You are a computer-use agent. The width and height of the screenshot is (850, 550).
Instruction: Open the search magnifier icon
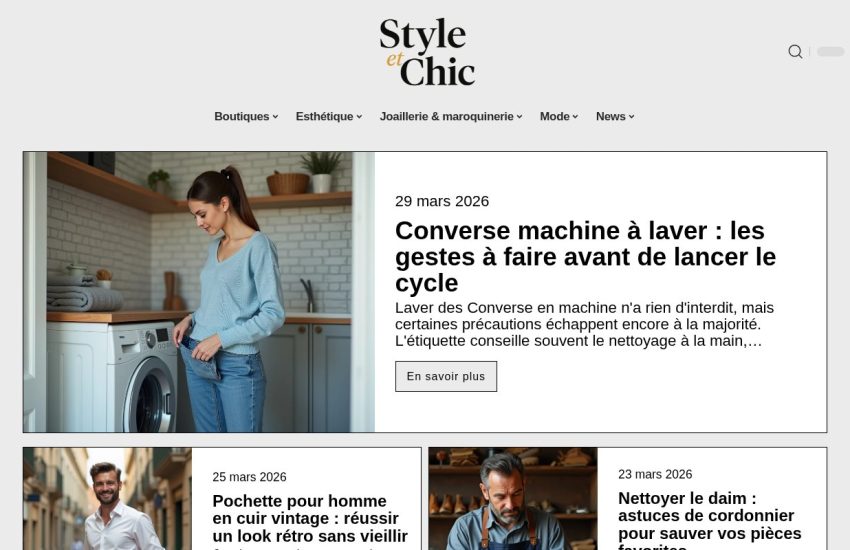[795, 51]
